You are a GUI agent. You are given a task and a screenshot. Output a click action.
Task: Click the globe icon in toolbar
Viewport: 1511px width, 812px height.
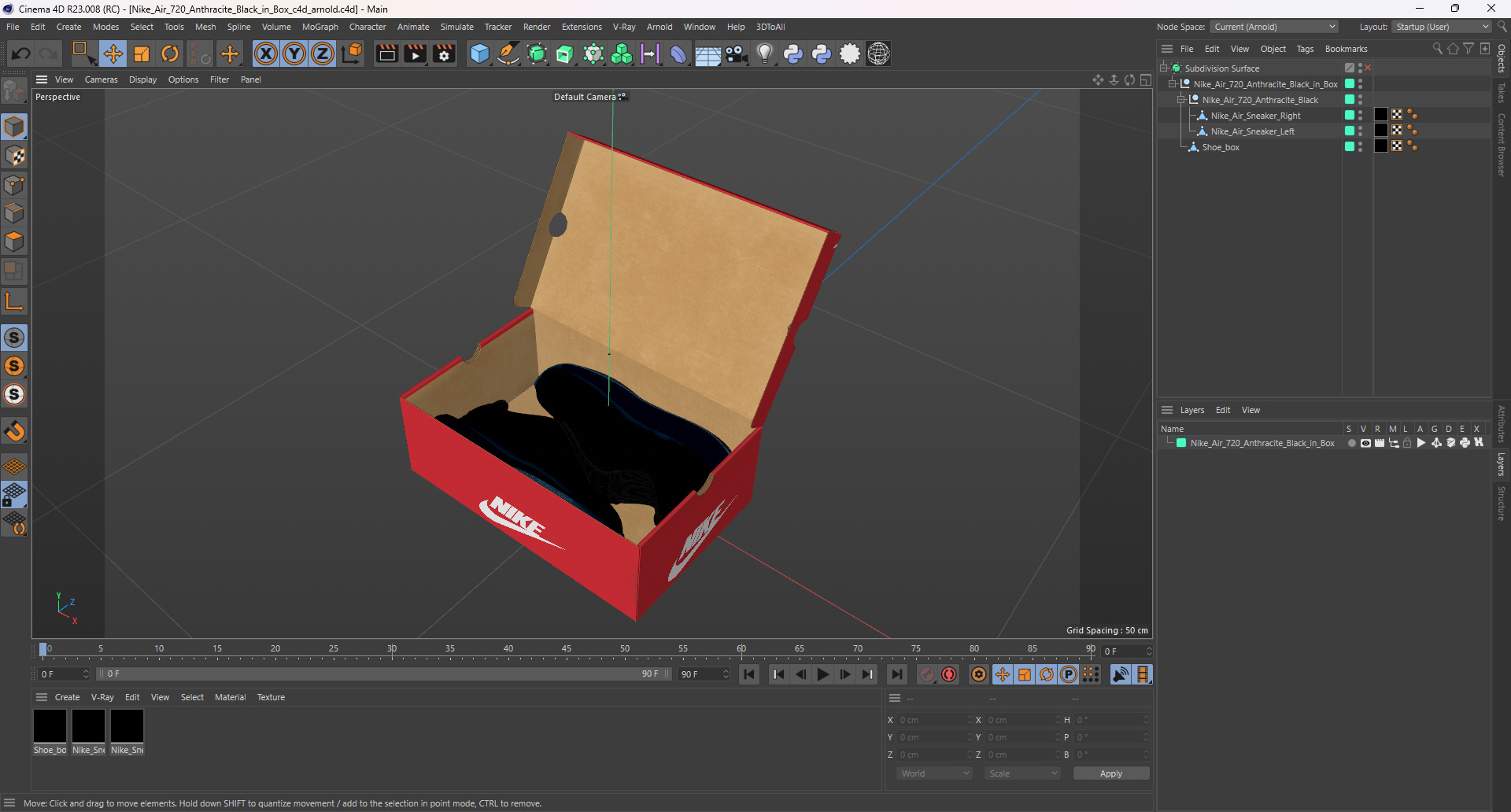pos(878,54)
